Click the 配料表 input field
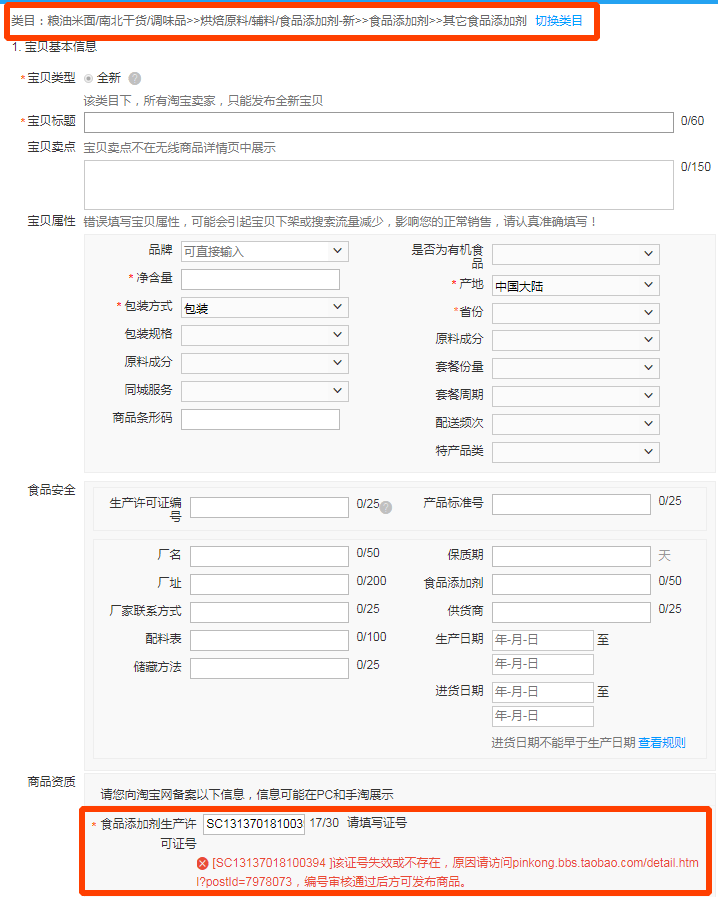Viewport: 718px width, 897px height. 269,641
